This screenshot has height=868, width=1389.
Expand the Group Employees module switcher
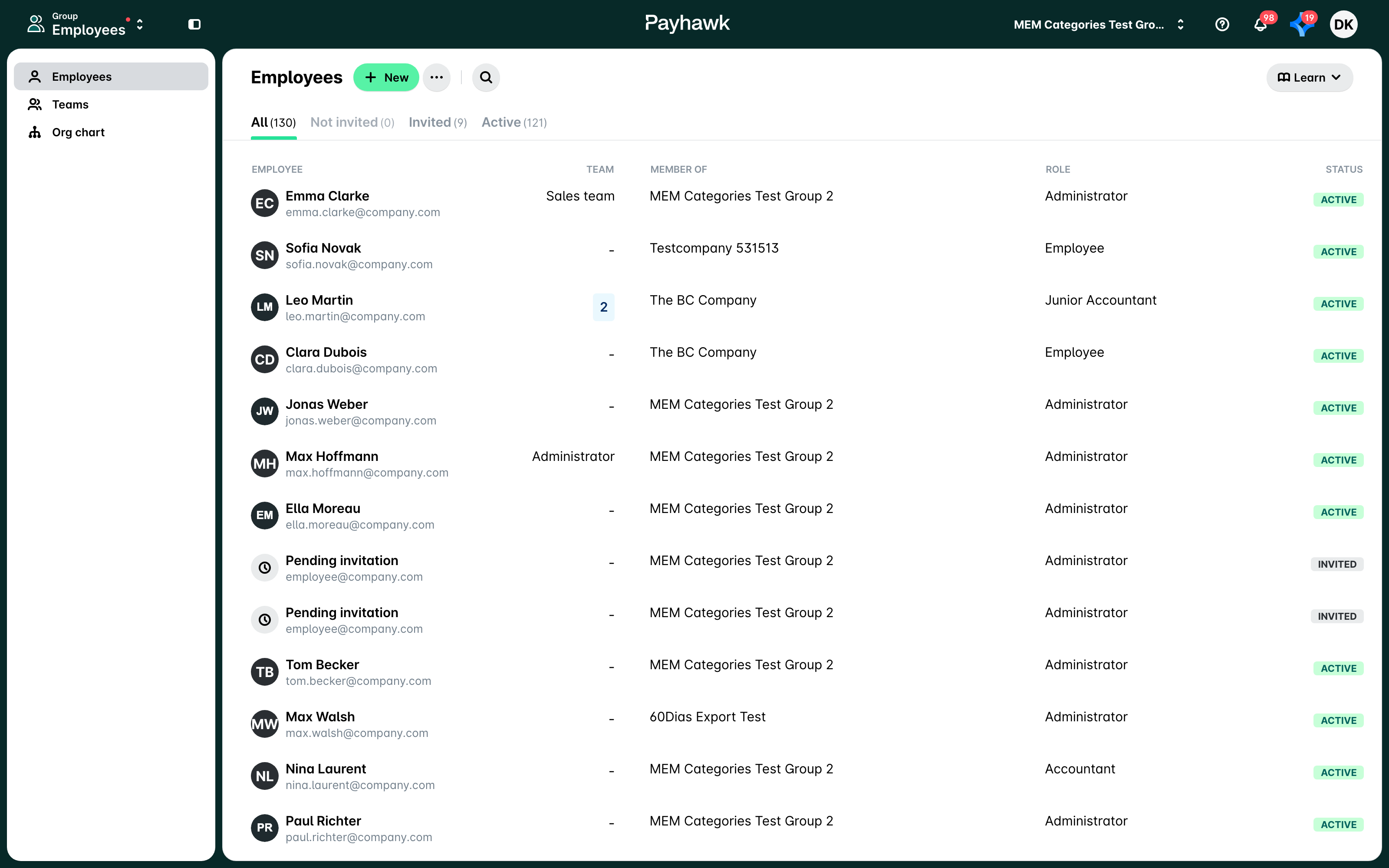point(86,24)
